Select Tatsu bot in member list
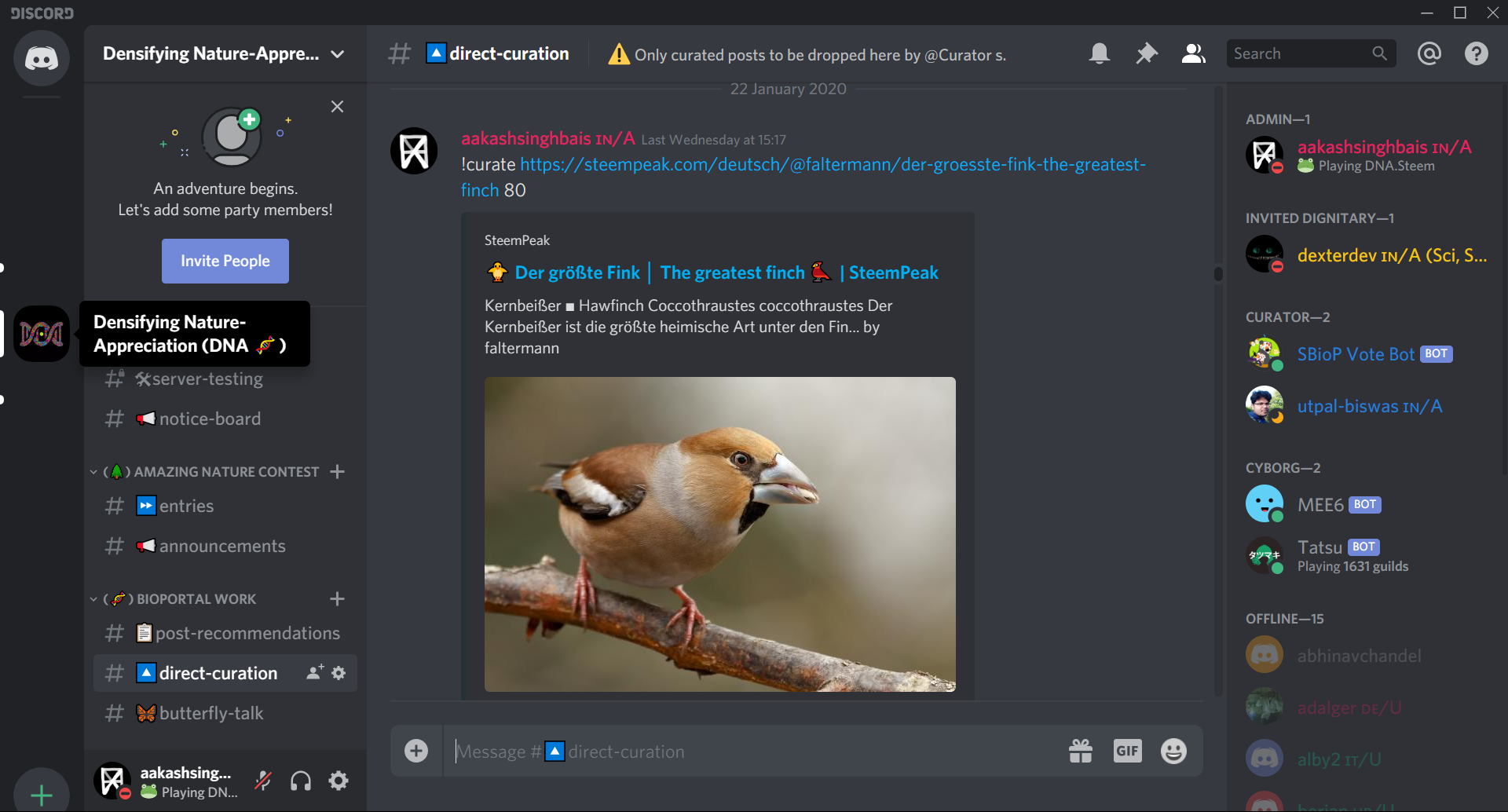Image resolution: width=1508 pixels, height=812 pixels. click(x=1367, y=556)
